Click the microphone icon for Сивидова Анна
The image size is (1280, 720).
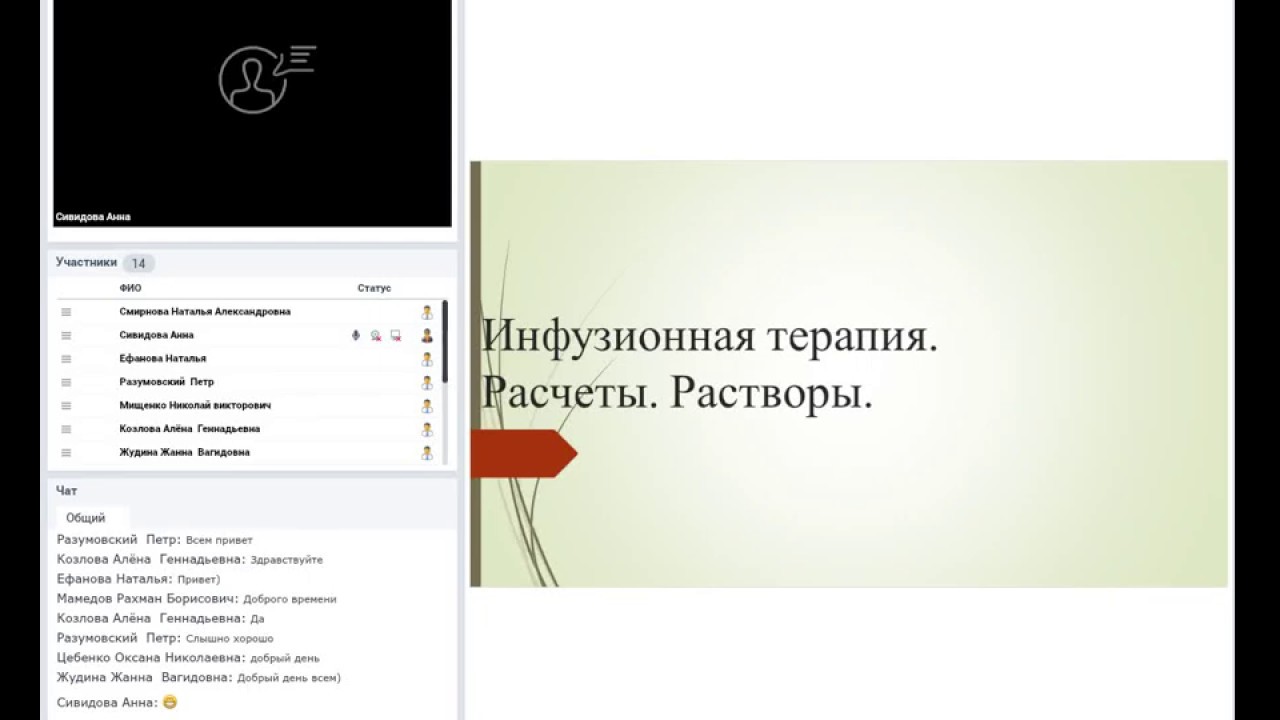[x=355, y=336]
